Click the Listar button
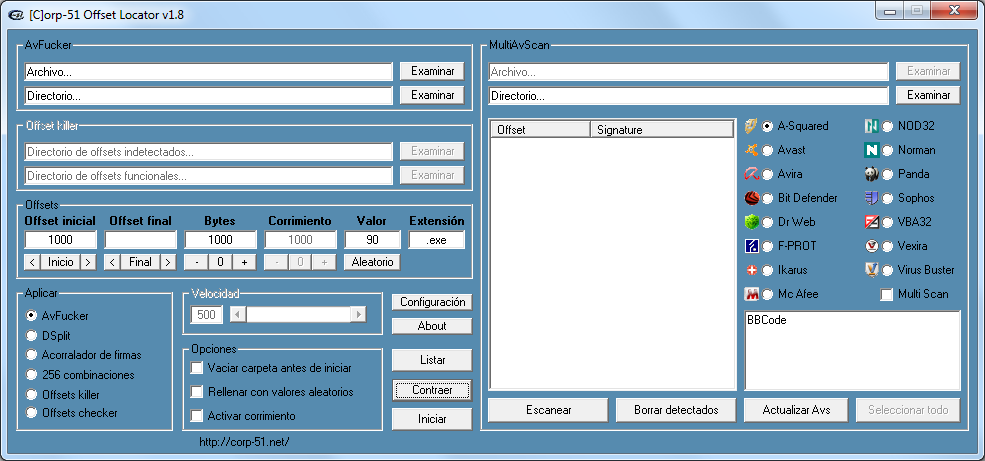 [432, 360]
